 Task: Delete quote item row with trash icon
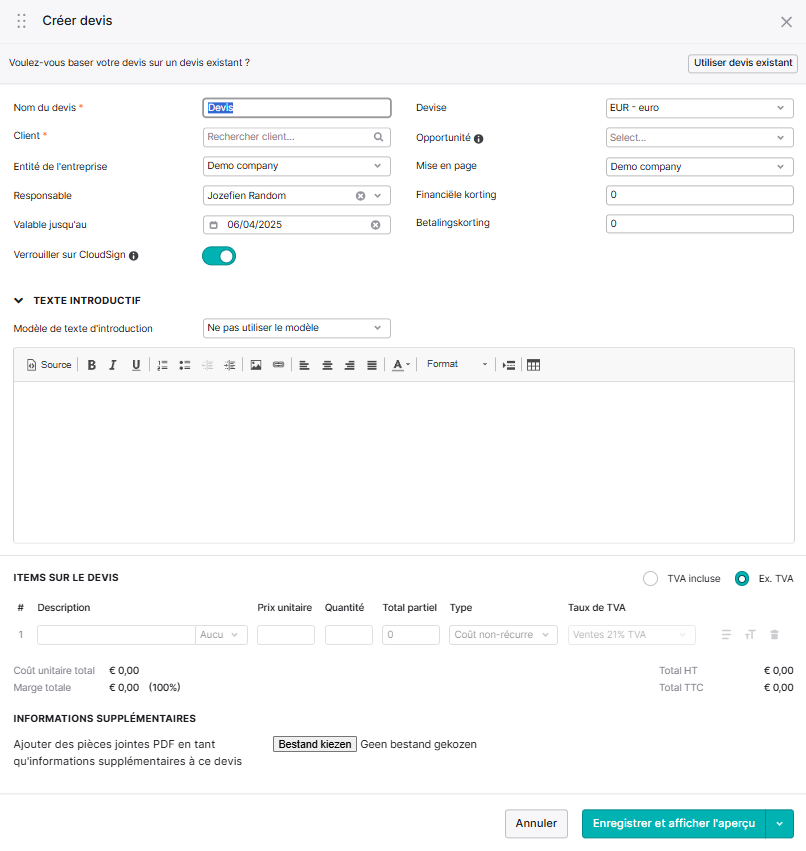click(775, 634)
